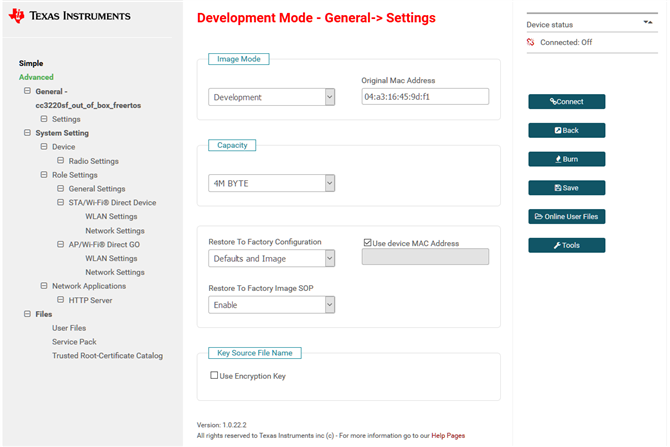This screenshot has height=447, width=670.
Task: Collapse the Network Applications node icon
Action: (x=43, y=286)
